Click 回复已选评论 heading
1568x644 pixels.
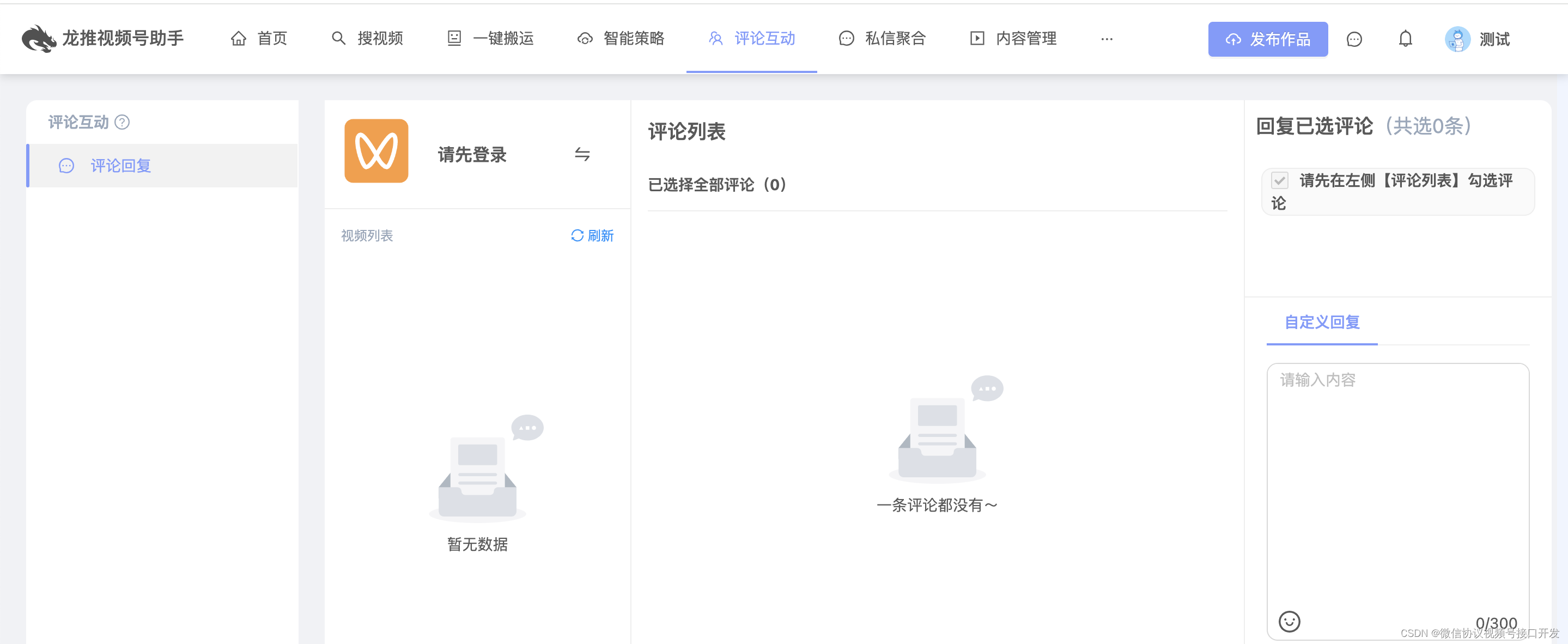click(x=1314, y=126)
